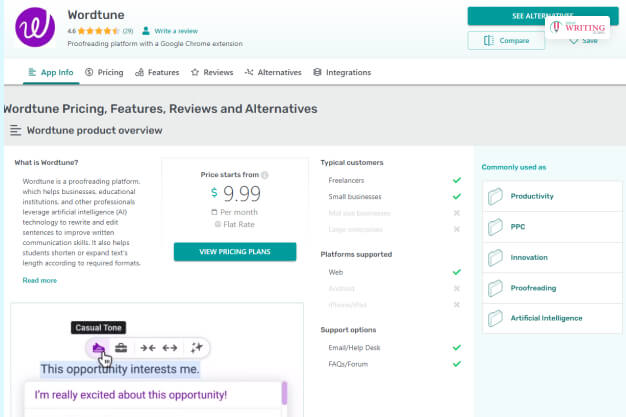Click the overview list icon beside Wordtune product overview

coord(16,130)
